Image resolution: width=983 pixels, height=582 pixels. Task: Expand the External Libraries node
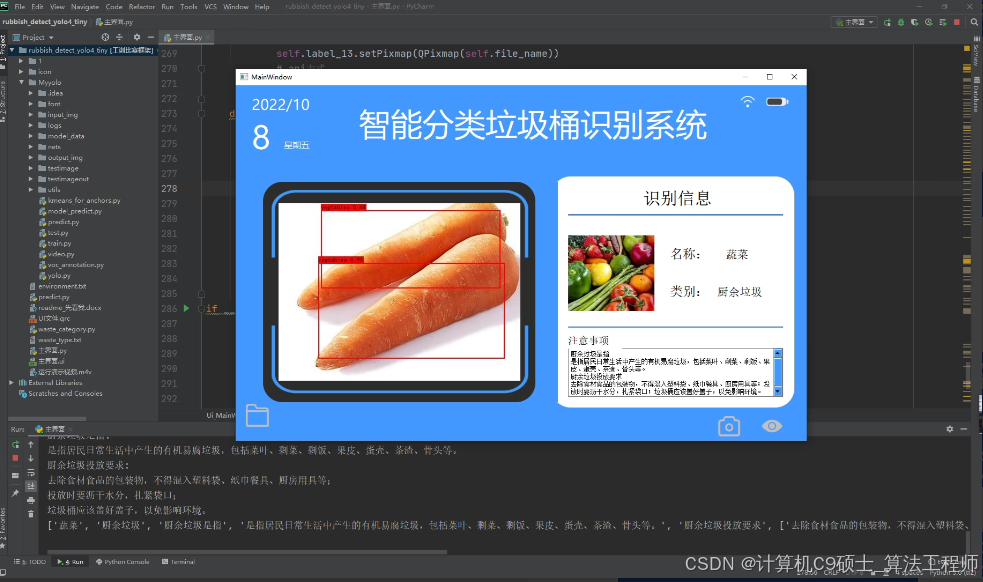click(12, 383)
